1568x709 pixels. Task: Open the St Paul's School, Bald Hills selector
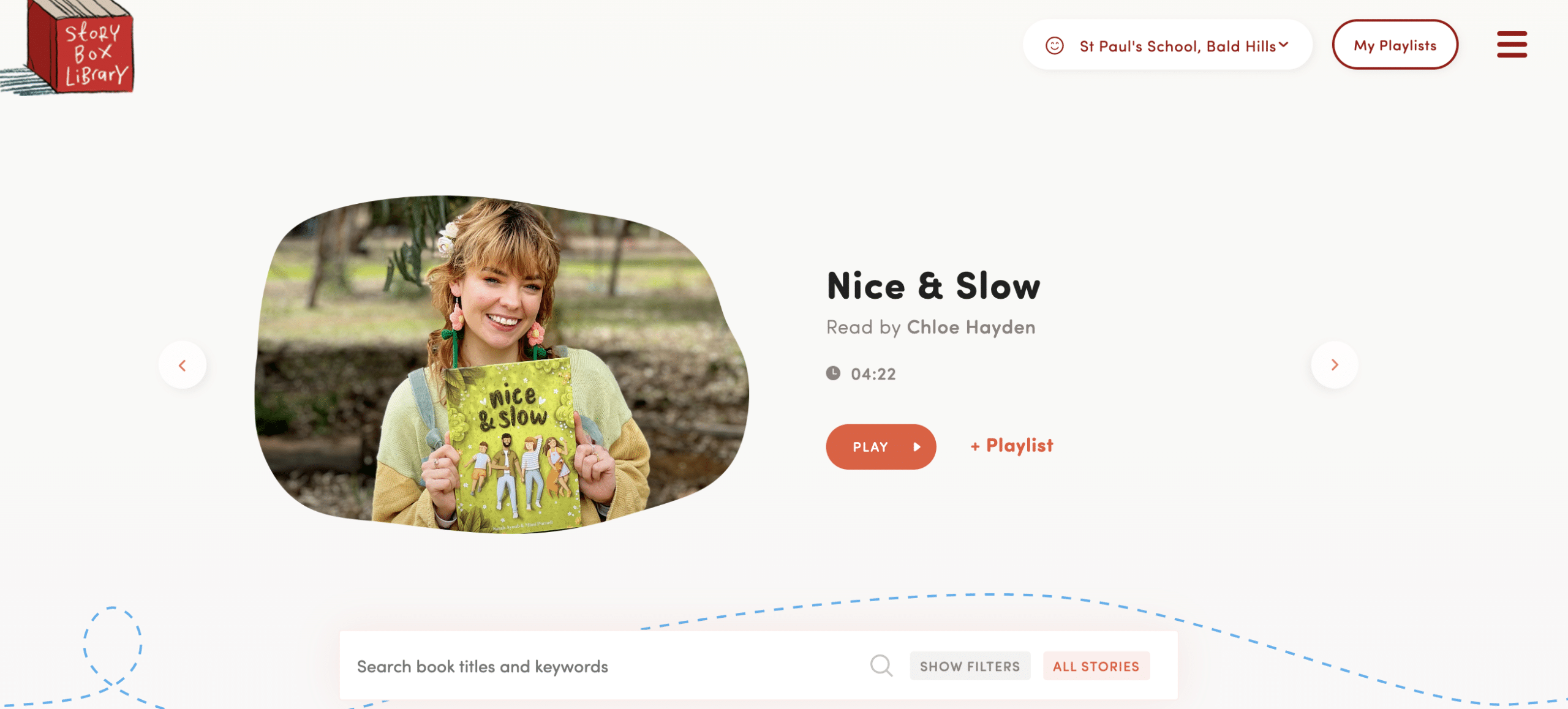(1167, 45)
